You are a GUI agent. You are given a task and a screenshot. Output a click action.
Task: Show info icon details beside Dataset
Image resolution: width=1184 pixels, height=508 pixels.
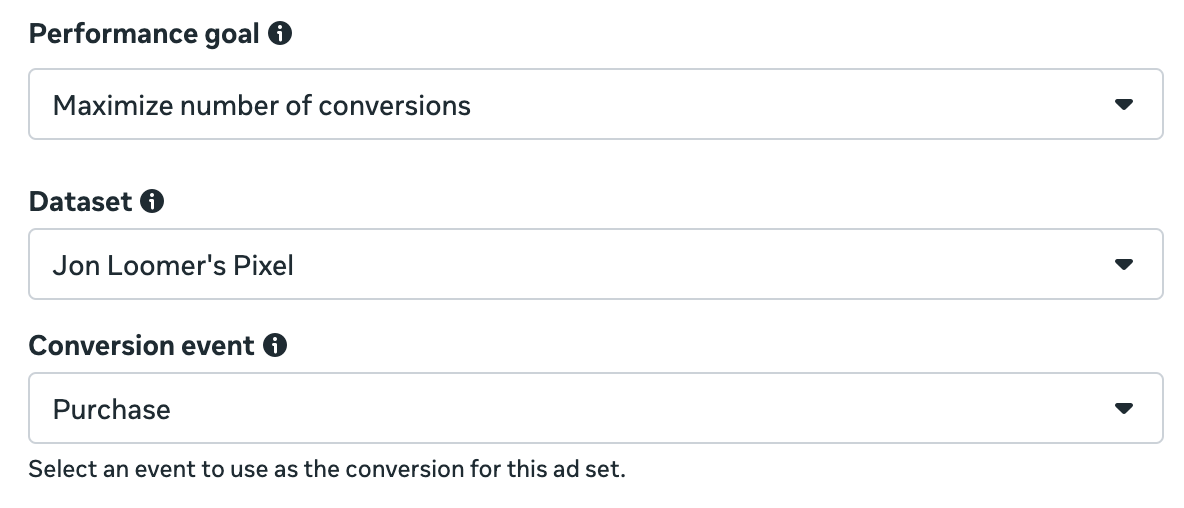click(x=152, y=201)
